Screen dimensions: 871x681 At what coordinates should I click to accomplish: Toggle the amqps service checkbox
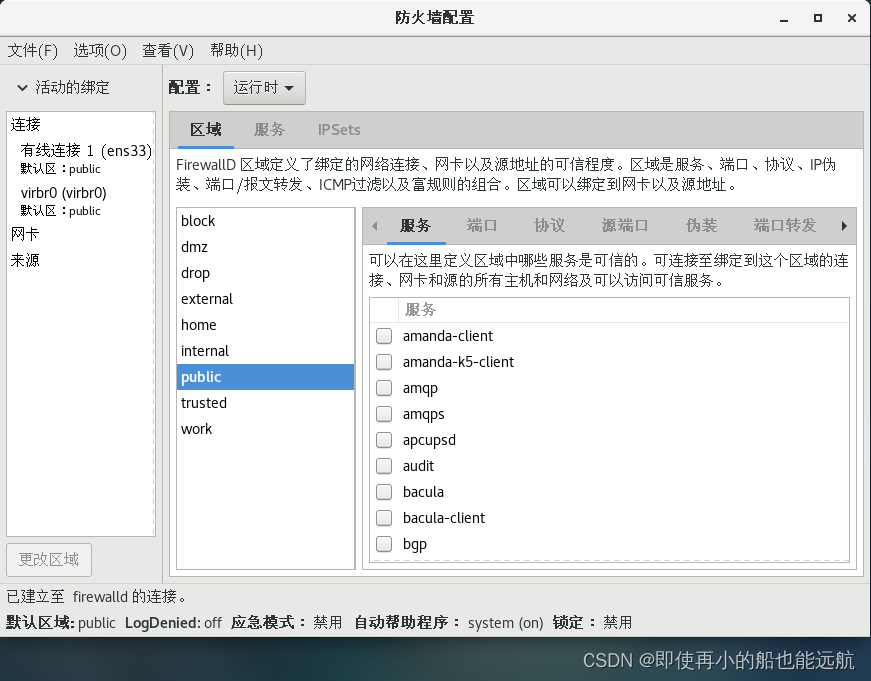(384, 414)
